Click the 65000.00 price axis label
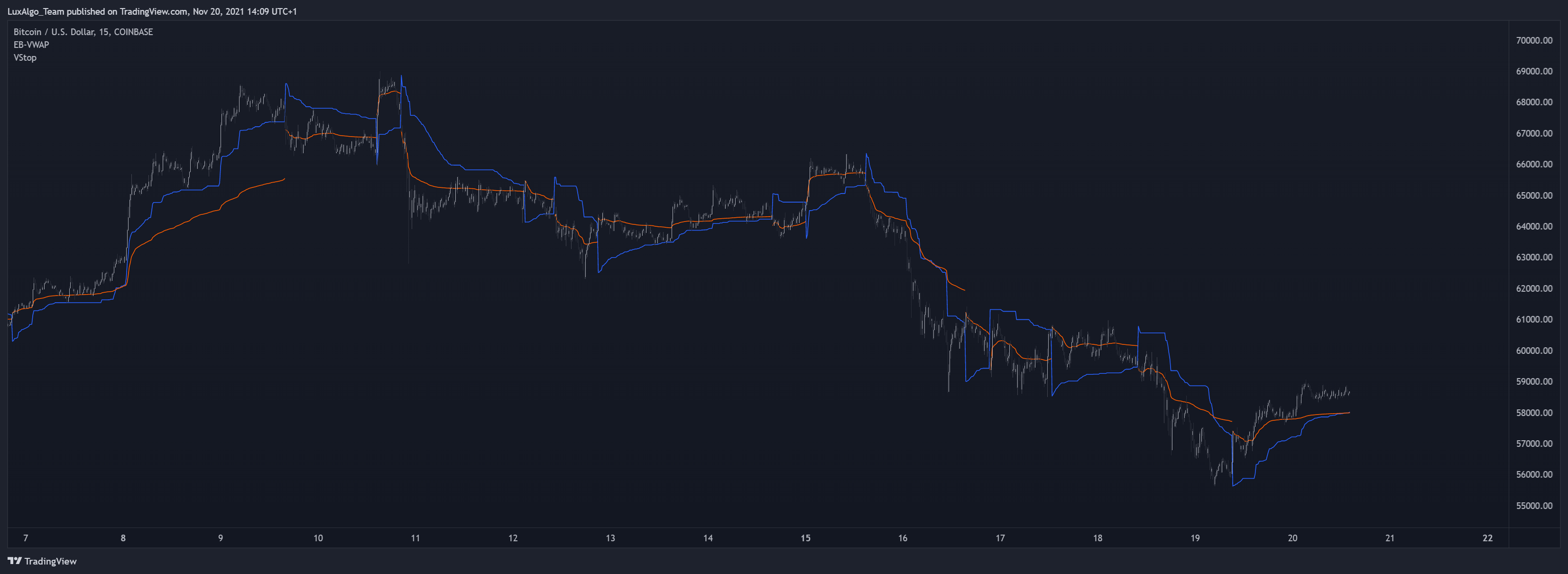Viewport: 1568px width, 574px height. [1534, 195]
